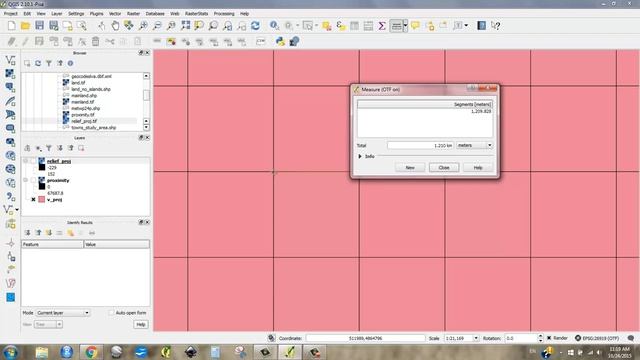Click the pink v_proj layer color swatch

click(x=42, y=200)
